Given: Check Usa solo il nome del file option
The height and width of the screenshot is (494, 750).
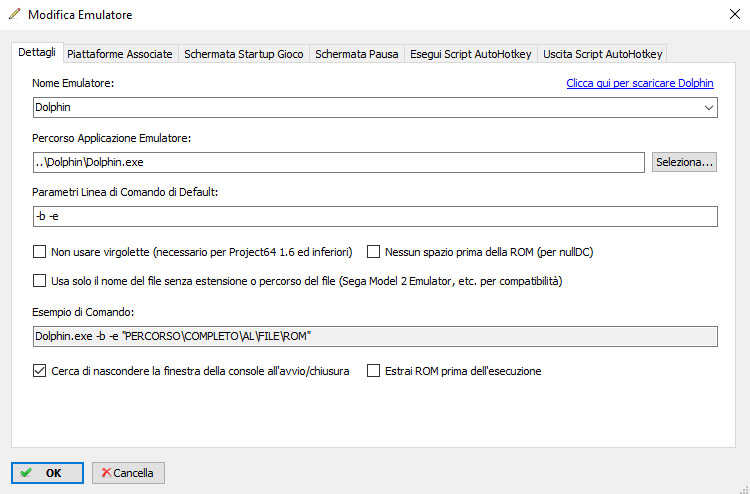Looking at the screenshot, I should tap(39, 281).
